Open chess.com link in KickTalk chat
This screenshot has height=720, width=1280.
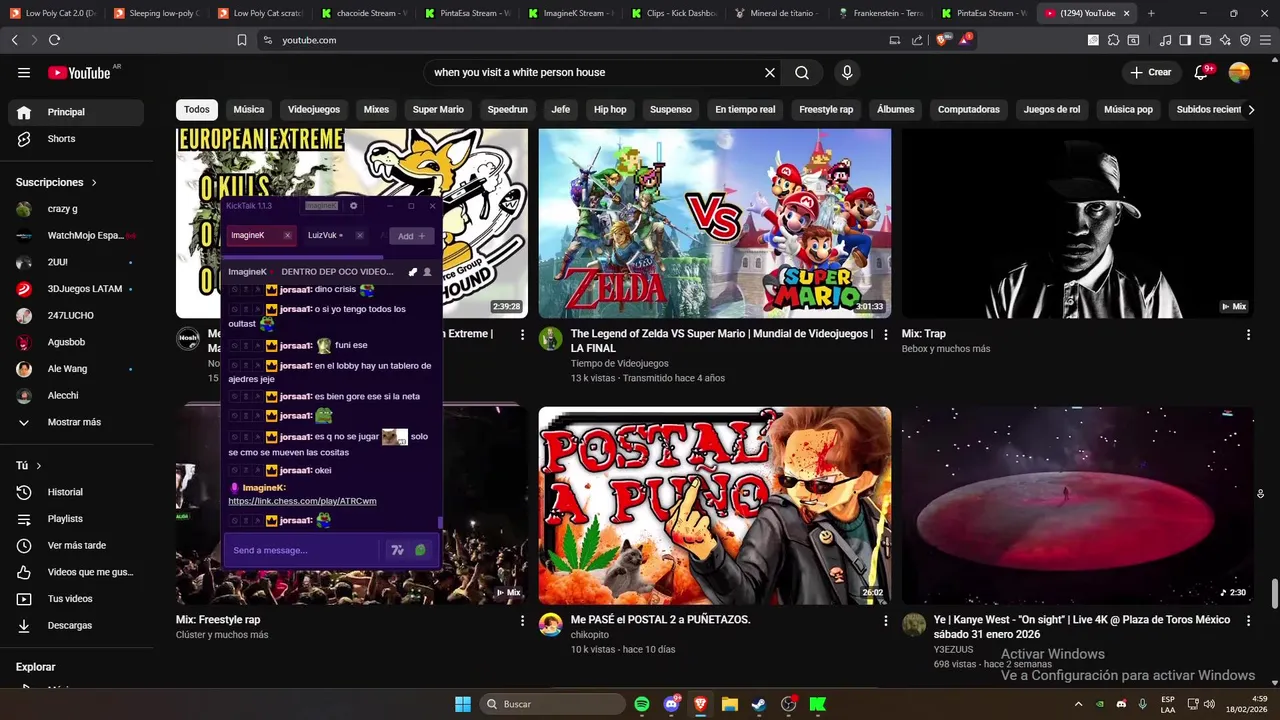(302, 501)
